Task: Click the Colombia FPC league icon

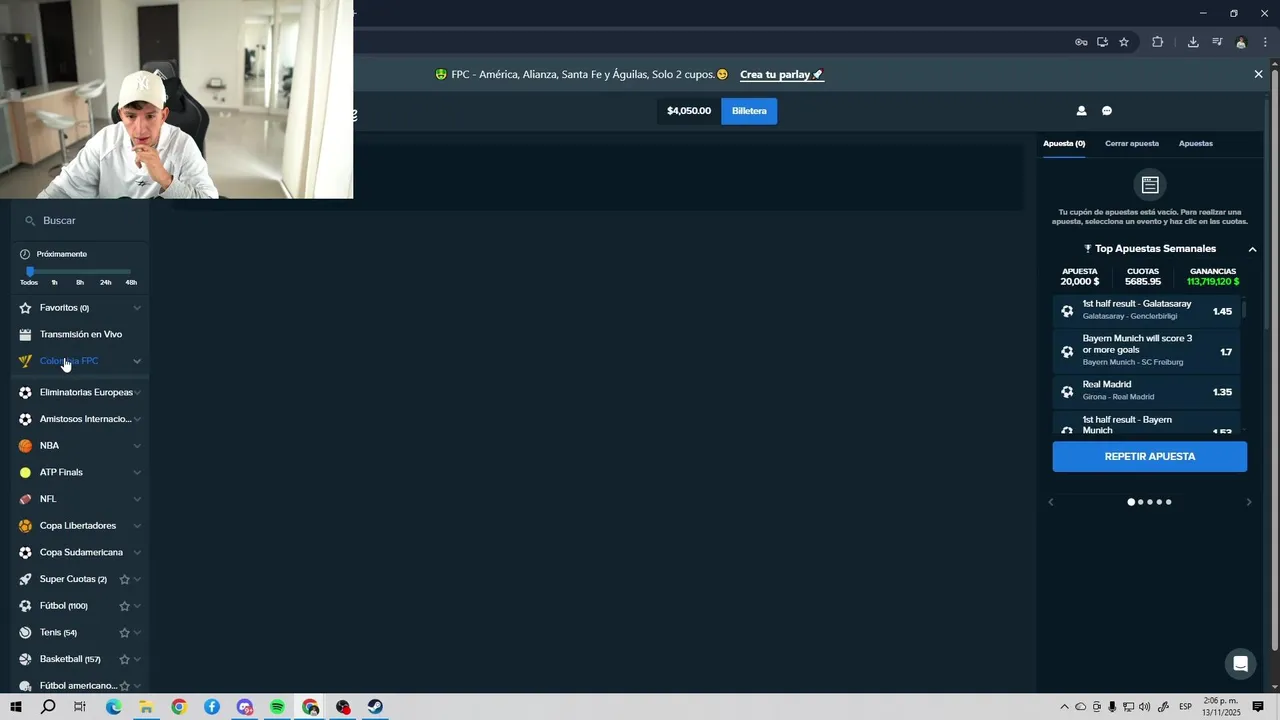Action: tap(25, 361)
